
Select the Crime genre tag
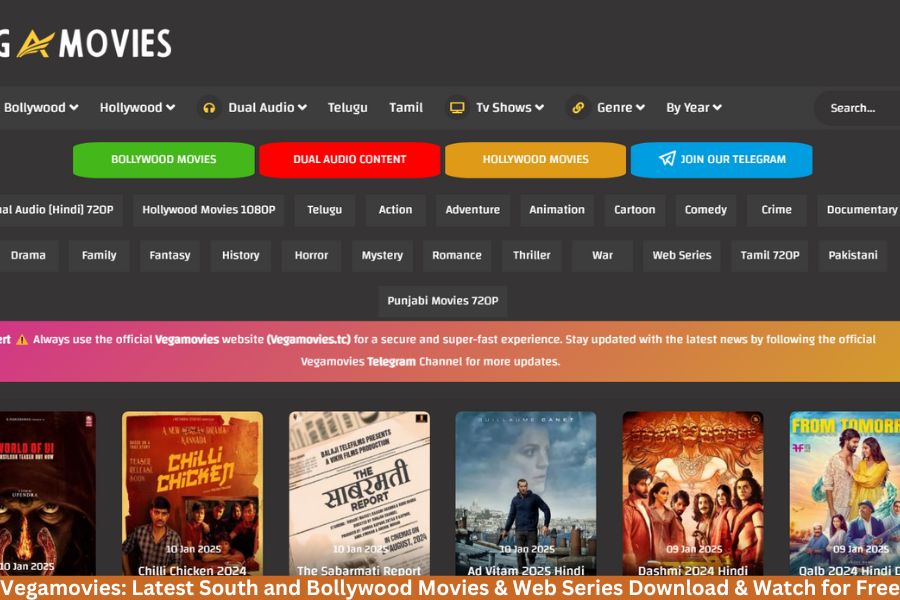click(777, 210)
